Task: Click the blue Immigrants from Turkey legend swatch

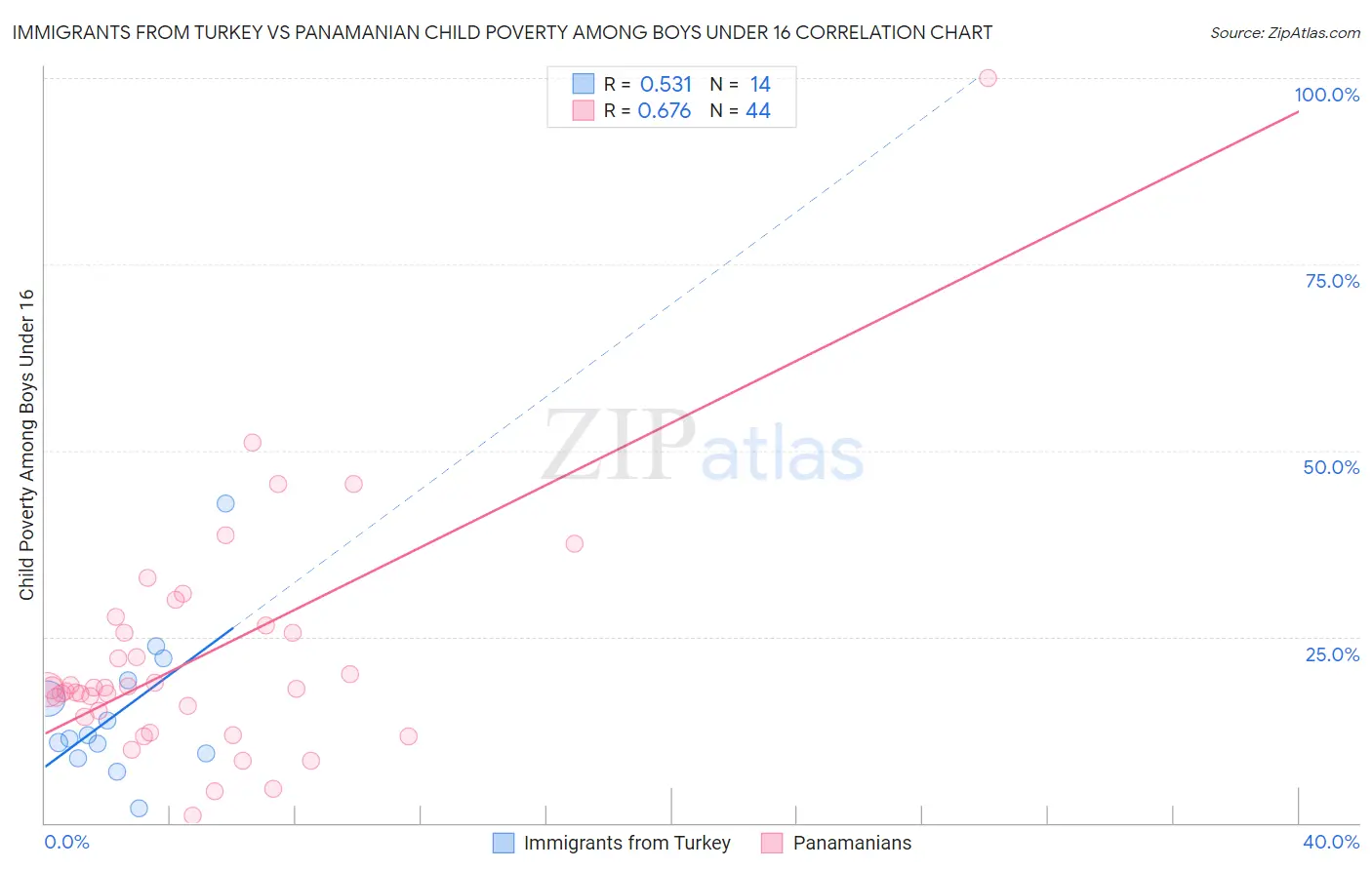Action: [503, 843]
